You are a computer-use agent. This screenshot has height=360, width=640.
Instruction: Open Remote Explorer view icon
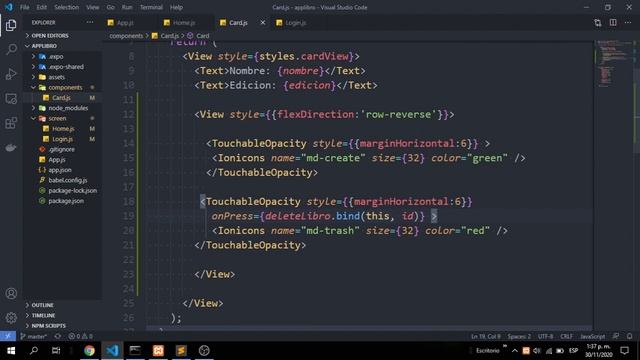pyautogui.click(x=11, y=99)
